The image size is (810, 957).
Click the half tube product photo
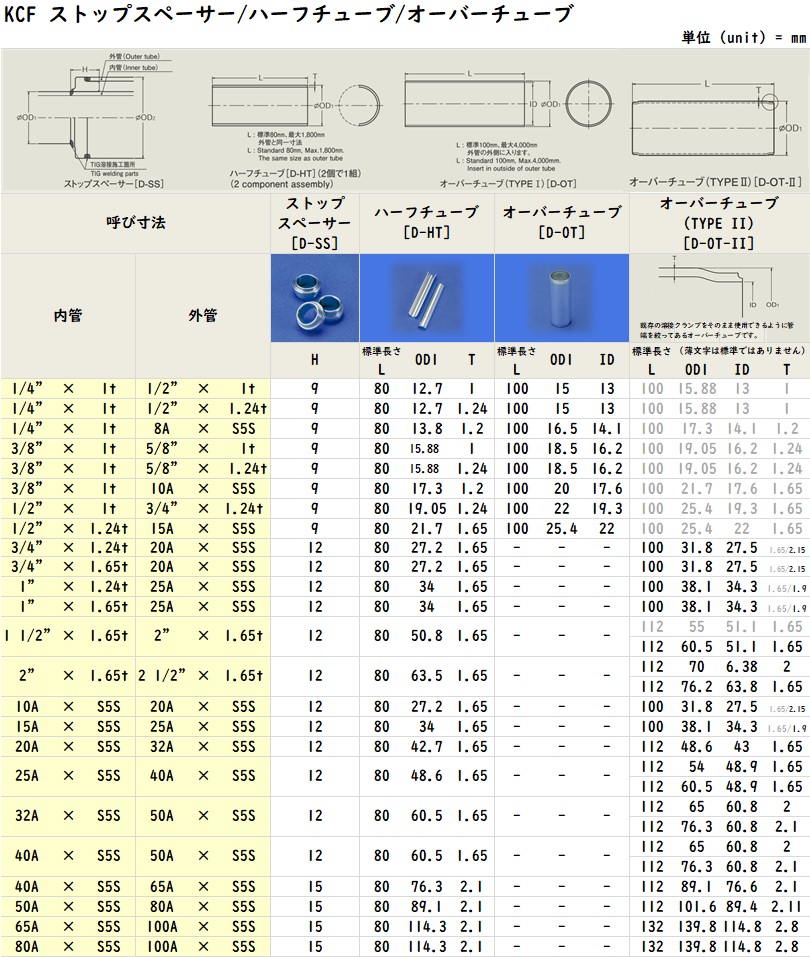click(427, 298)
